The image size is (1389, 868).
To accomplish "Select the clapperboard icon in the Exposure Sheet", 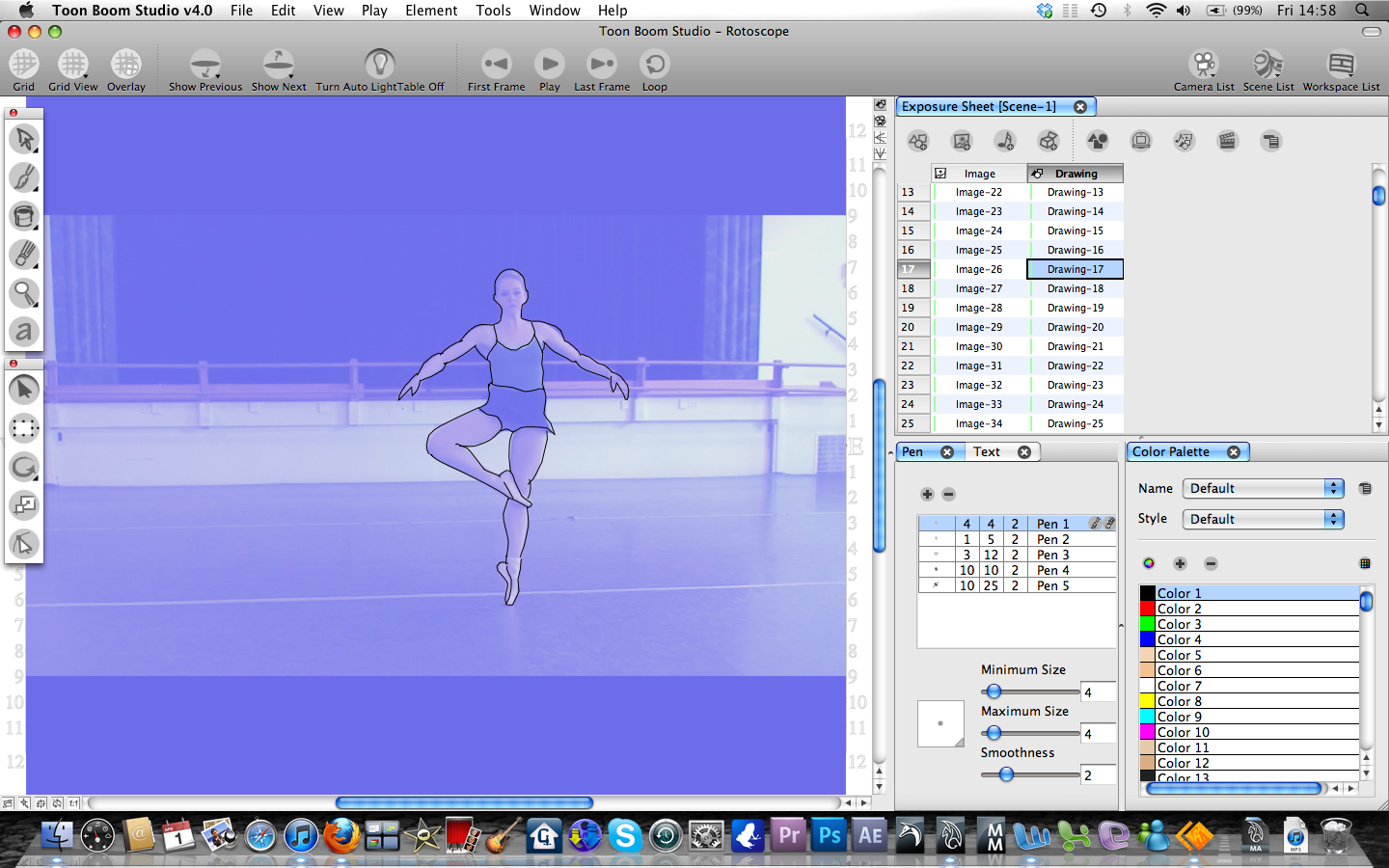I will (1227, 141).
